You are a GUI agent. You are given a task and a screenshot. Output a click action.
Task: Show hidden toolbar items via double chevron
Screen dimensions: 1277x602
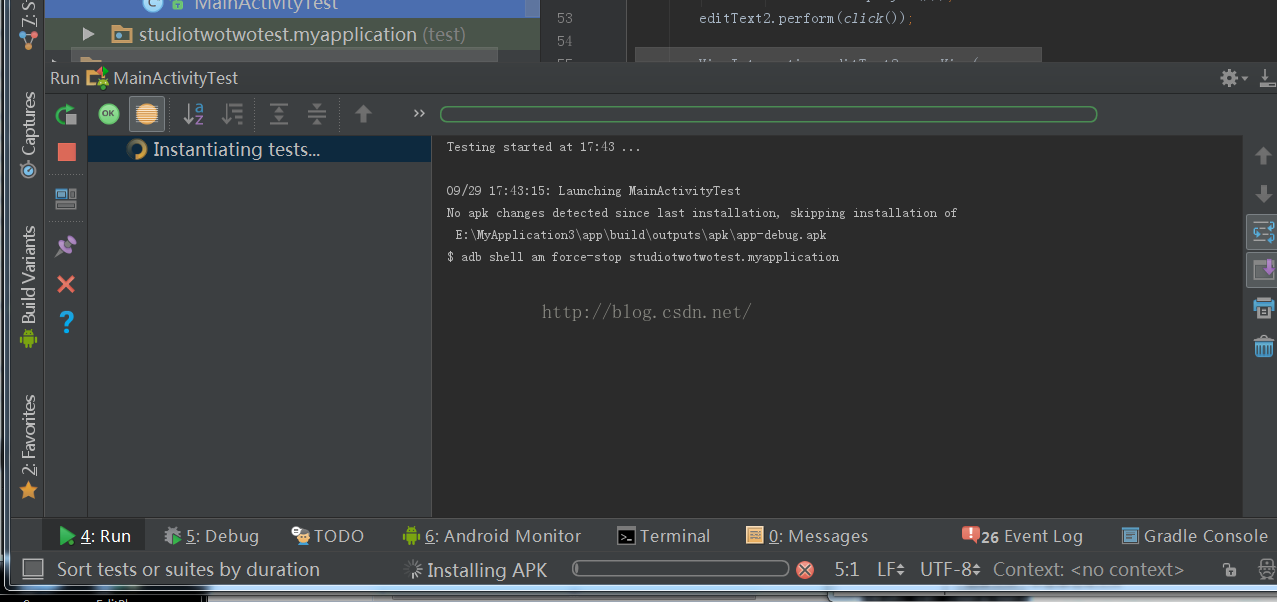click(x=419, y=114)
